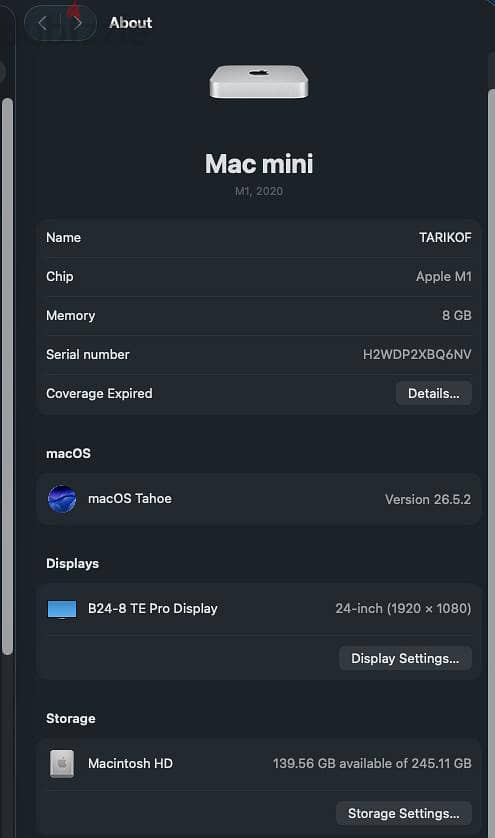Open coverage Details
The width and height of the screenshot is (495, 838).
click(434, 393)
